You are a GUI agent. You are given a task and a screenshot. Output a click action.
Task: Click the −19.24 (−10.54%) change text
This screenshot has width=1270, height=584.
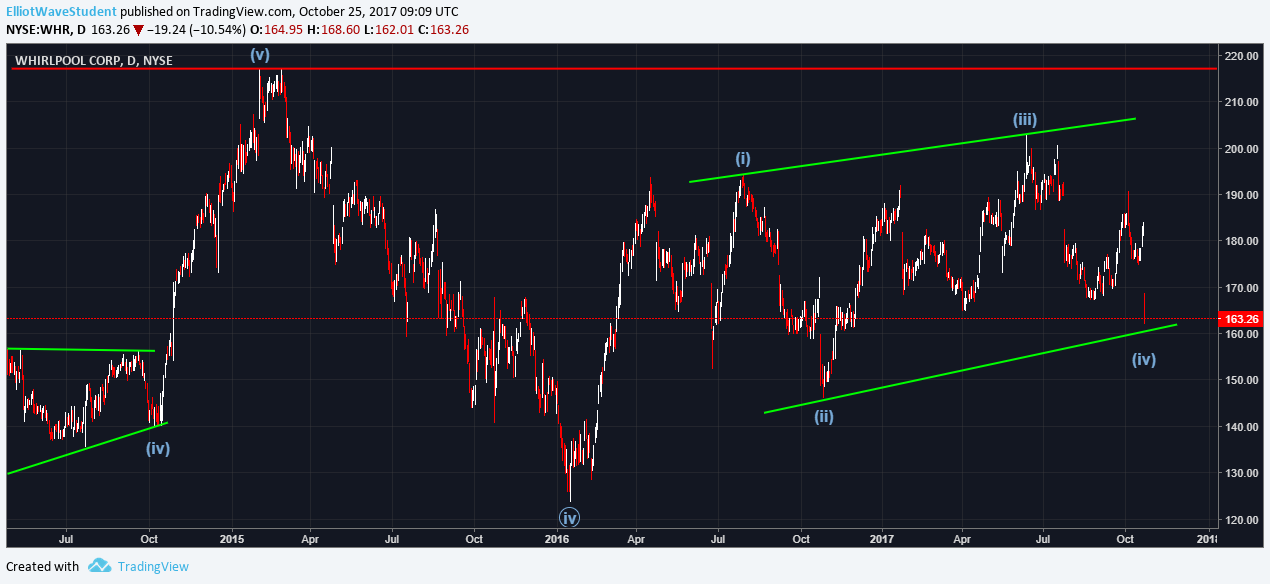pyautogui.click(x=196, y=30)
